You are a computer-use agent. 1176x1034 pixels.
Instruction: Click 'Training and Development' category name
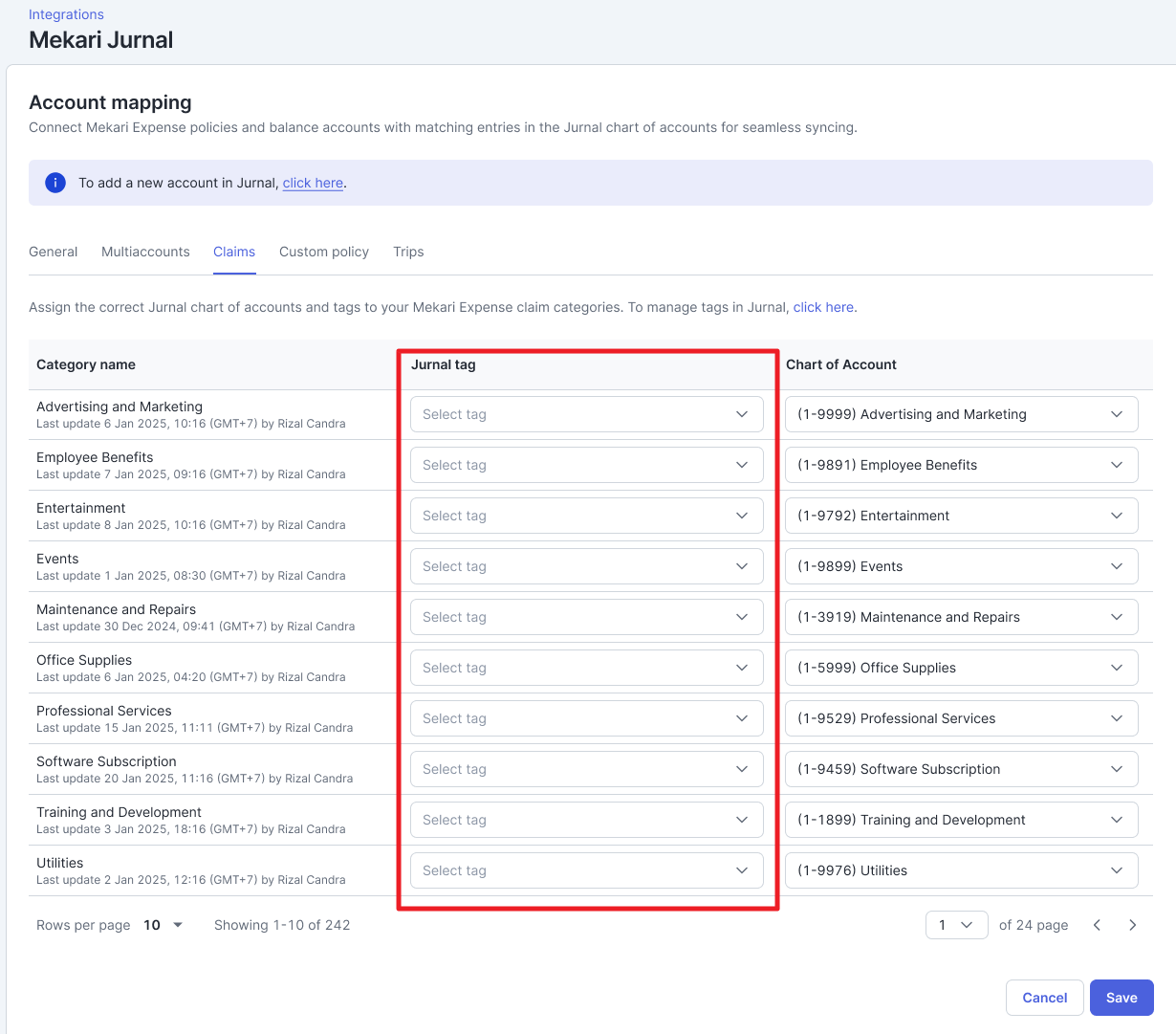click(119, 812)
